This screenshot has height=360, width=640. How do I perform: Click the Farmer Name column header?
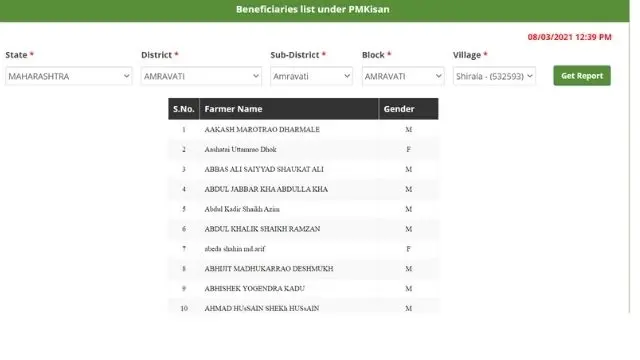point(289,109)
